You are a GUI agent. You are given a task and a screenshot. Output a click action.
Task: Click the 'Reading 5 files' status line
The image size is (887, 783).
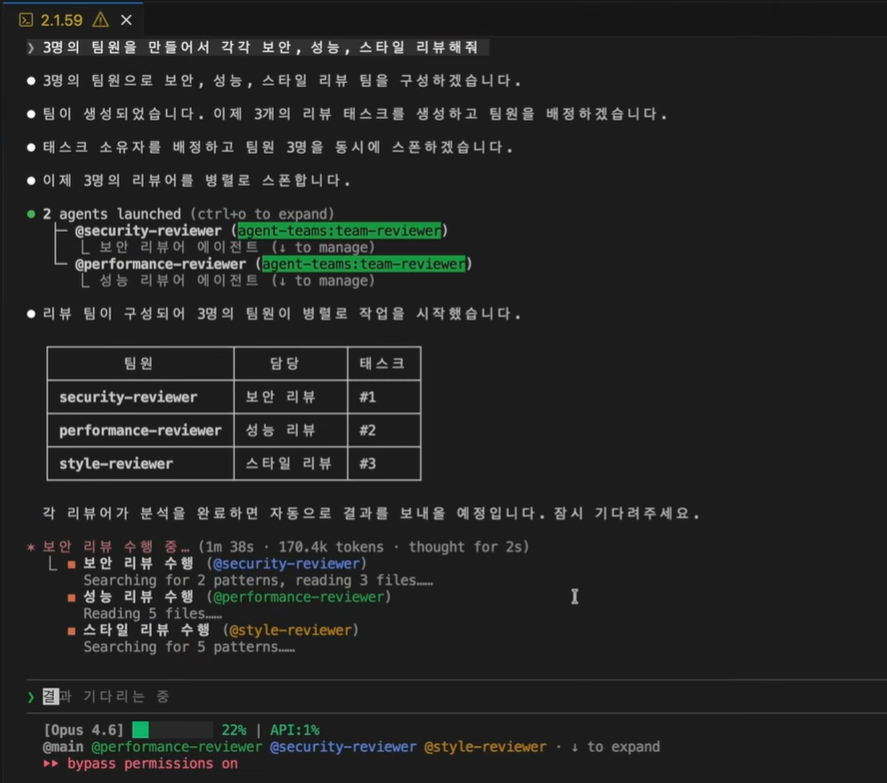152,614
